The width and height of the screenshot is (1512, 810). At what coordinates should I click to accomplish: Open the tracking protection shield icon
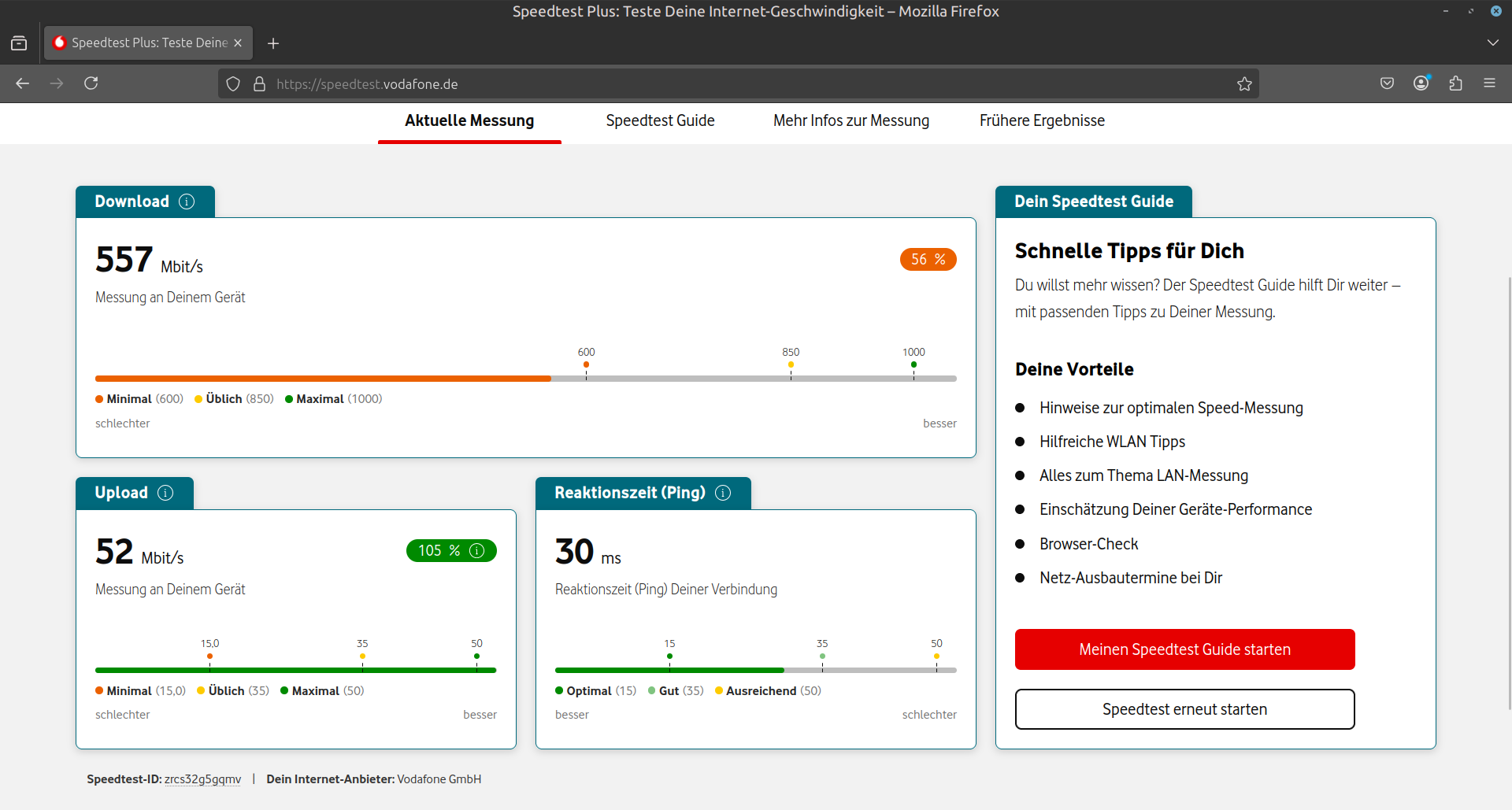233,84
